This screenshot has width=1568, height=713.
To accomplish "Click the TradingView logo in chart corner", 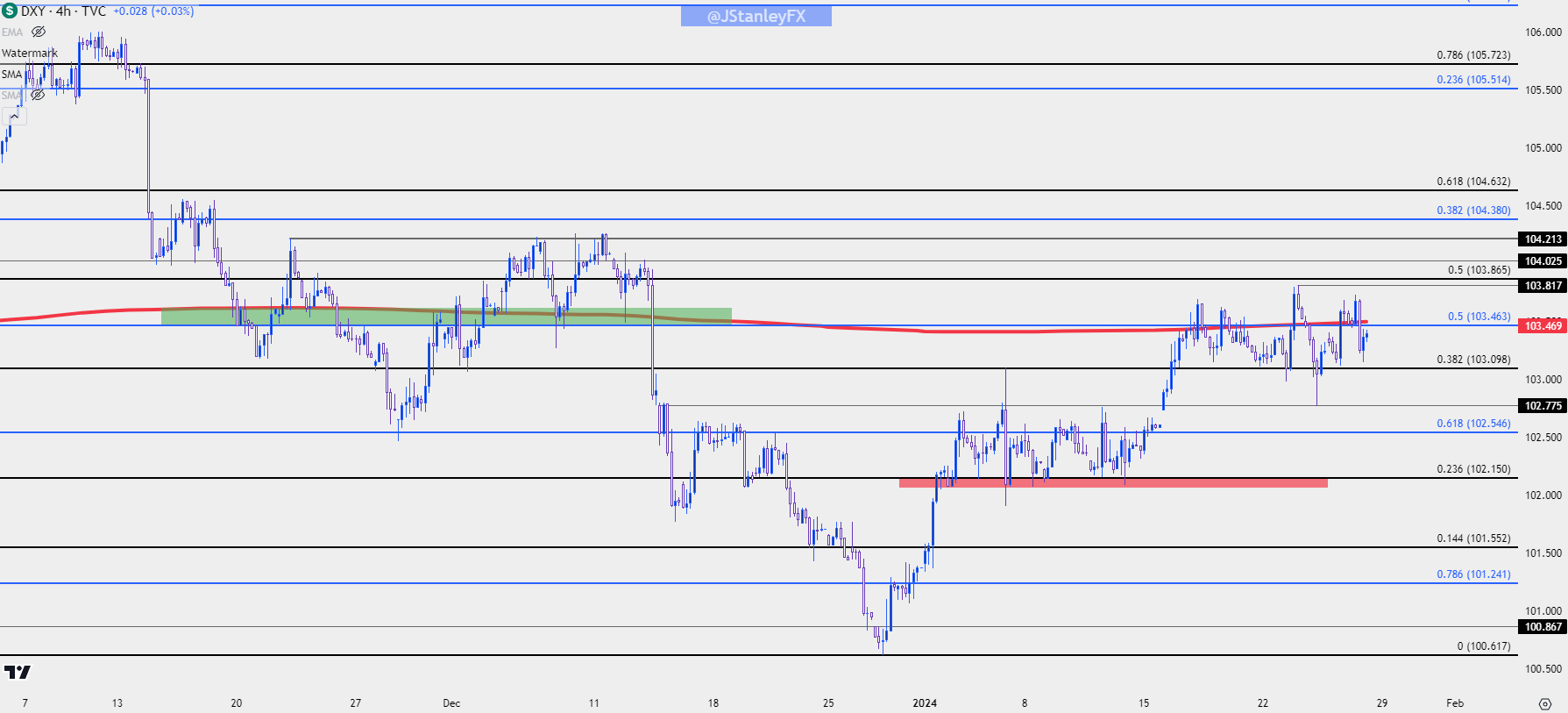I will (x=18, y=673).
